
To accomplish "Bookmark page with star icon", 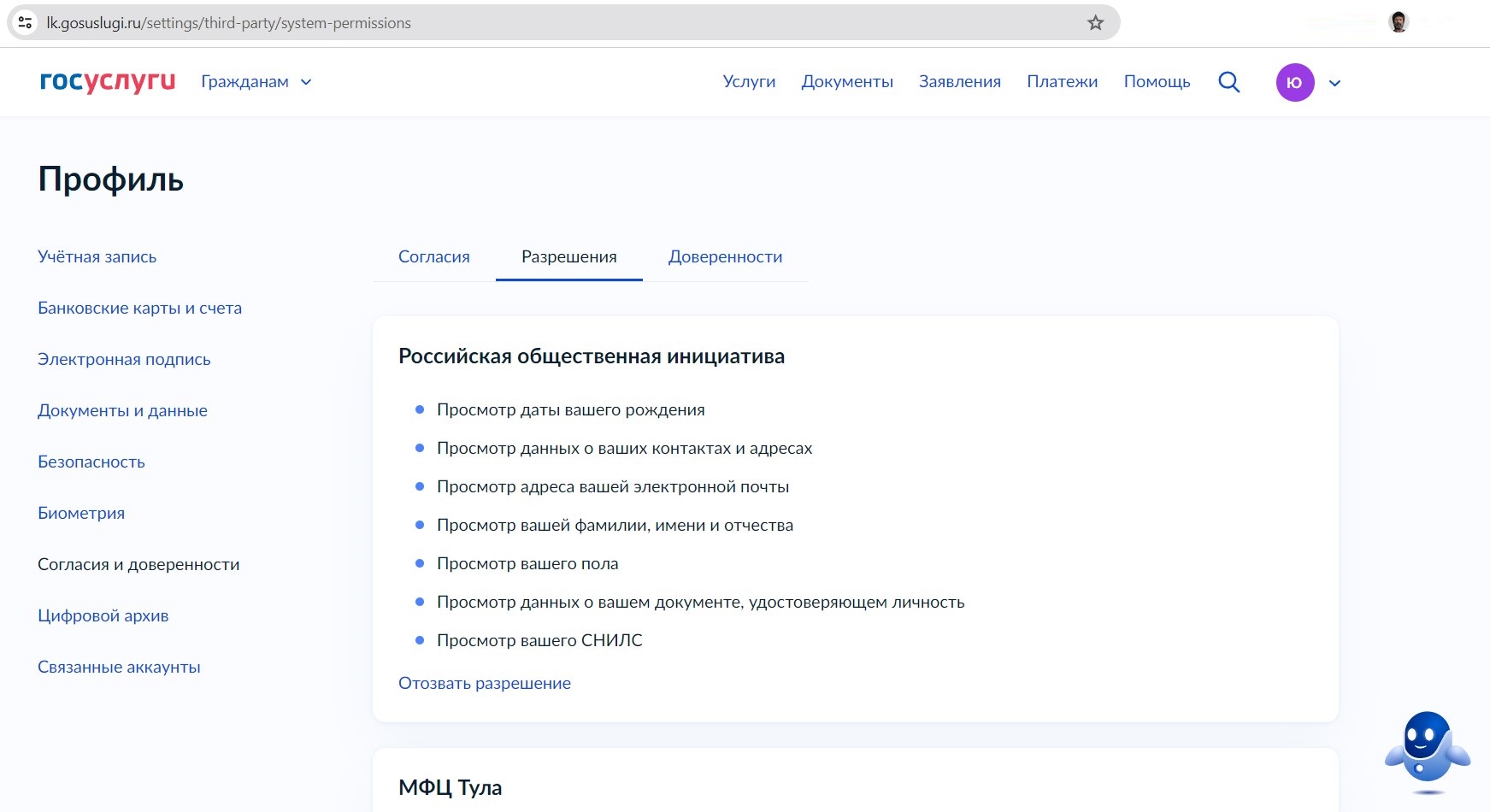I will [x=1095, y=23].
